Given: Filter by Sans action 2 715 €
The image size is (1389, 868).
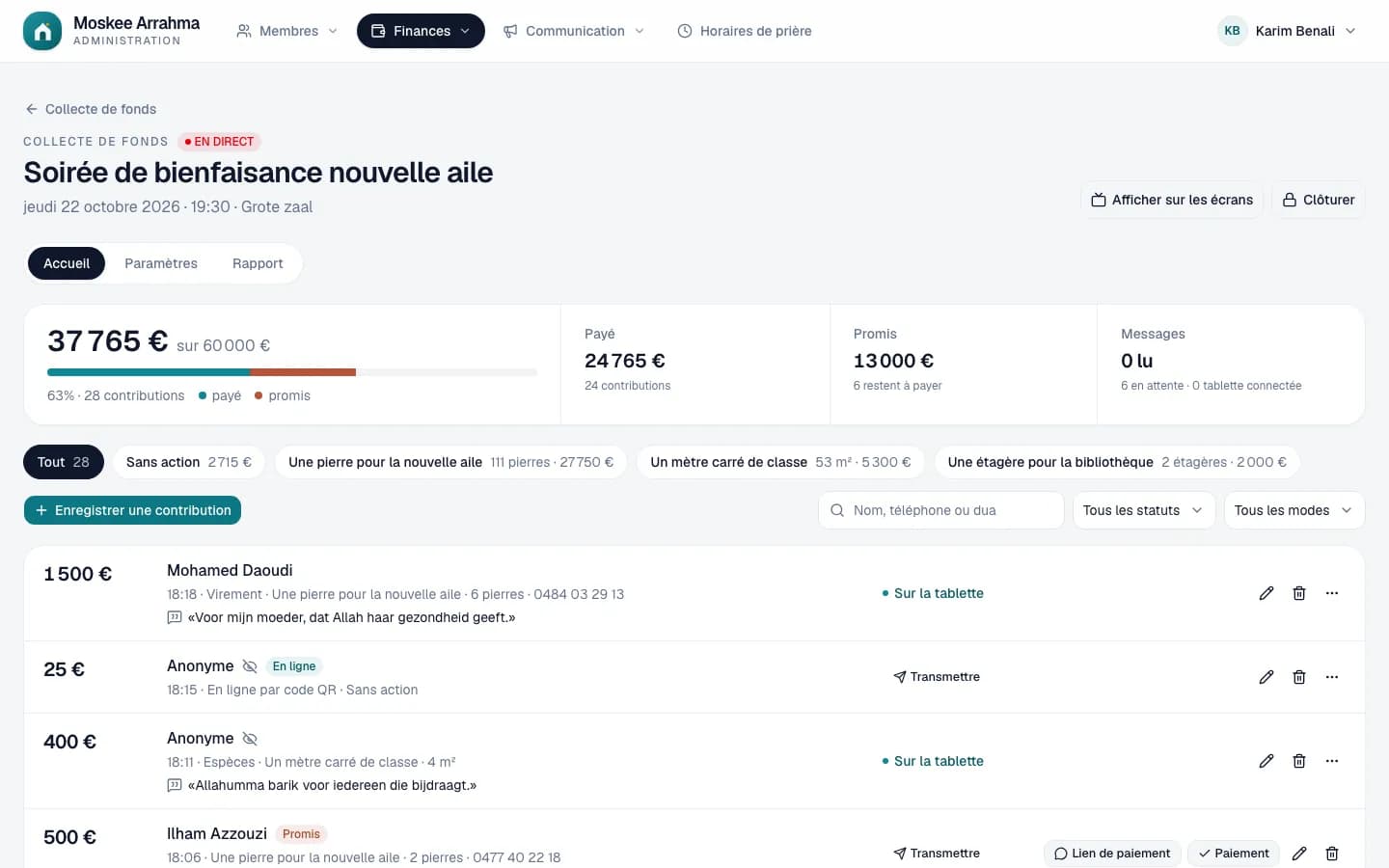Looking at the screenshot, I should (189, 462).
